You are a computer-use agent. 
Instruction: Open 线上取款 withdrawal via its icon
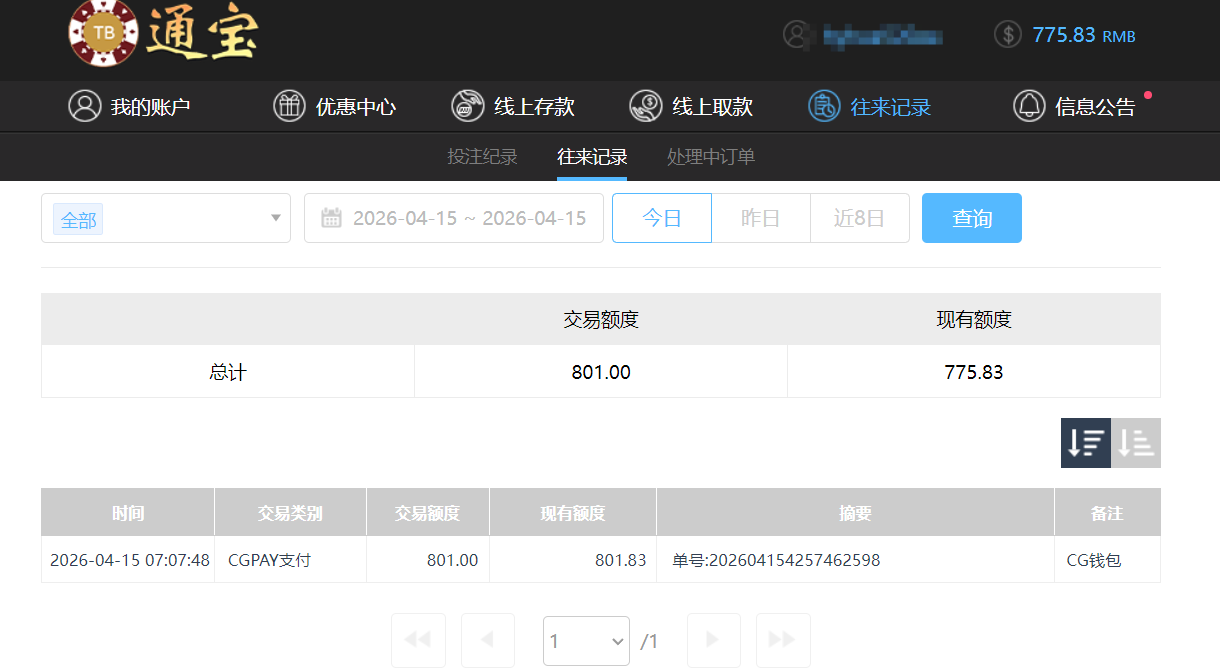pyautogui.click(x=646, y=106)
